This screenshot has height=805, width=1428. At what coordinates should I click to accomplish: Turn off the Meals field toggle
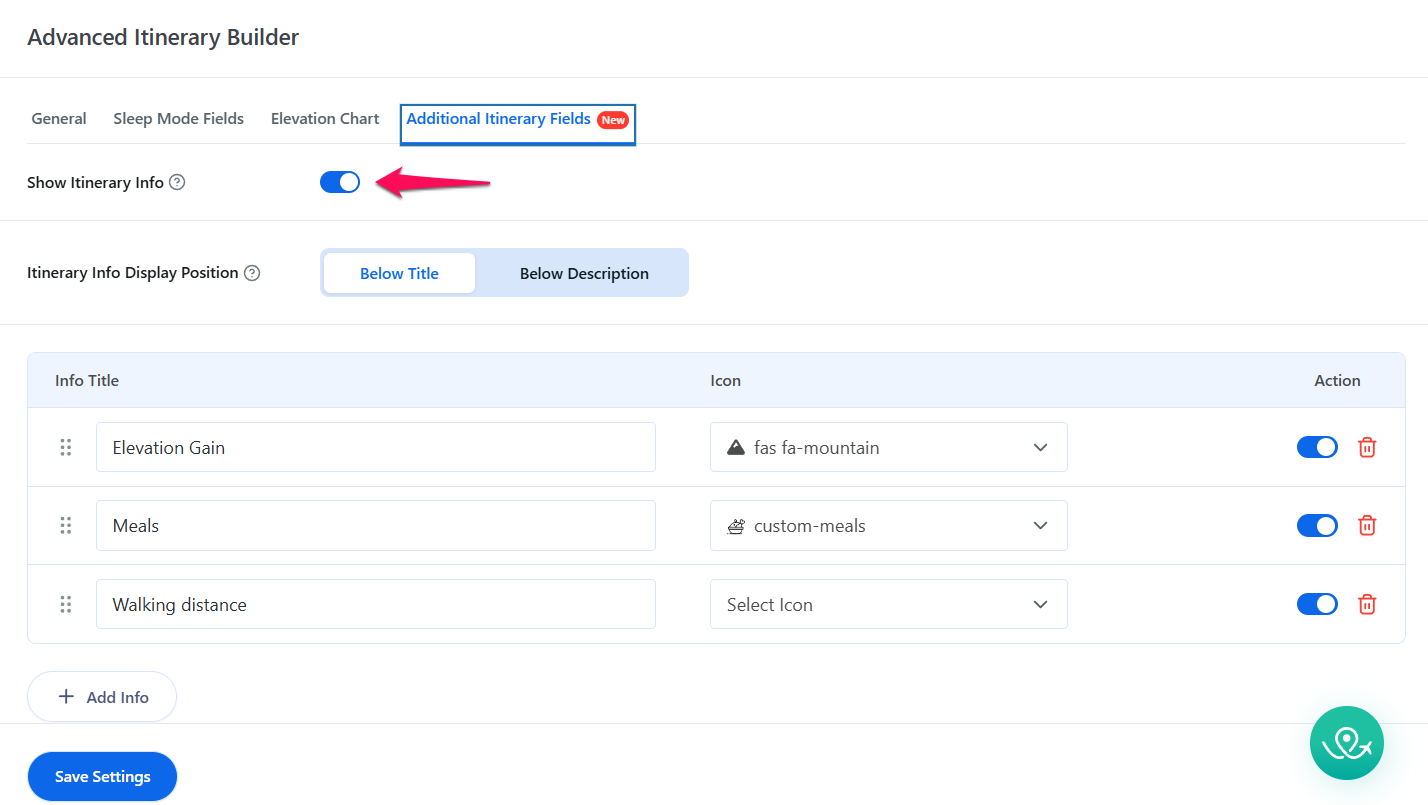point(1317,525)
